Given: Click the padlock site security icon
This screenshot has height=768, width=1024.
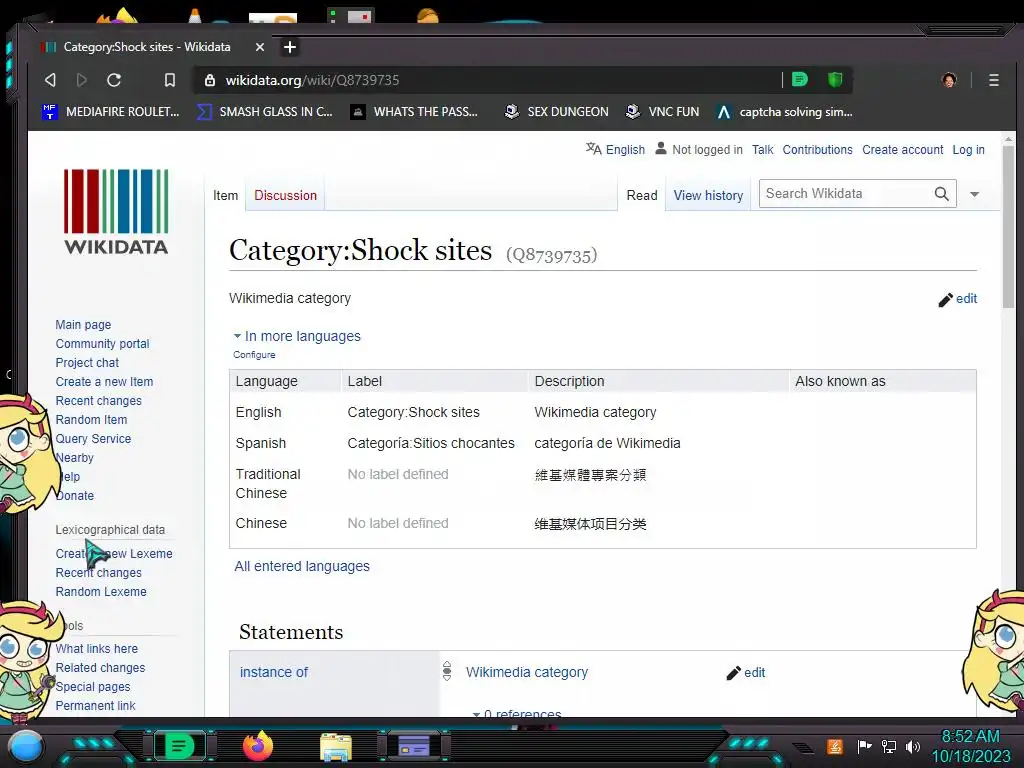Looking at the screenshot, I should (210, 80).
